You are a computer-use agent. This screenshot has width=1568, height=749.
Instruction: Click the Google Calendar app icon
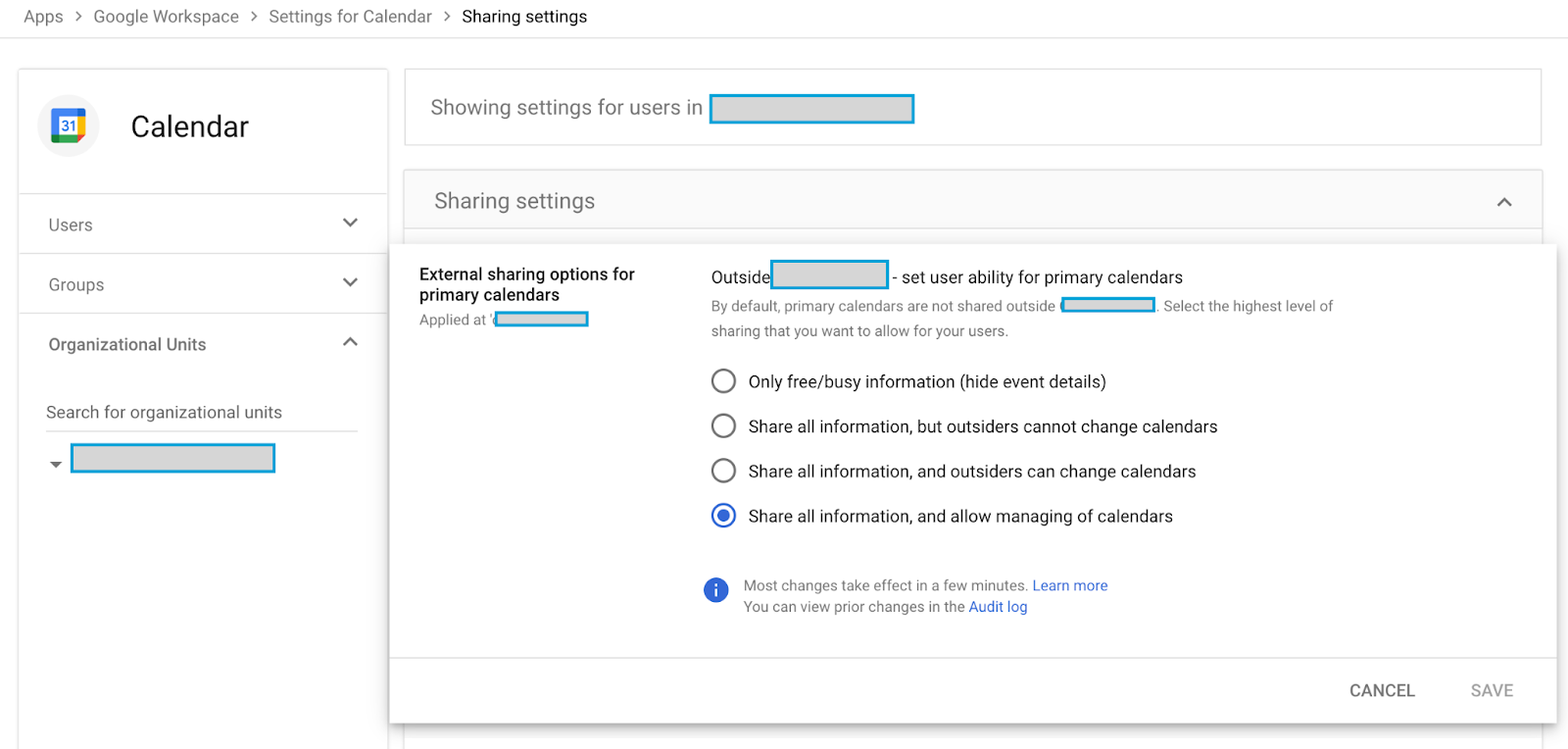point(69,125)
